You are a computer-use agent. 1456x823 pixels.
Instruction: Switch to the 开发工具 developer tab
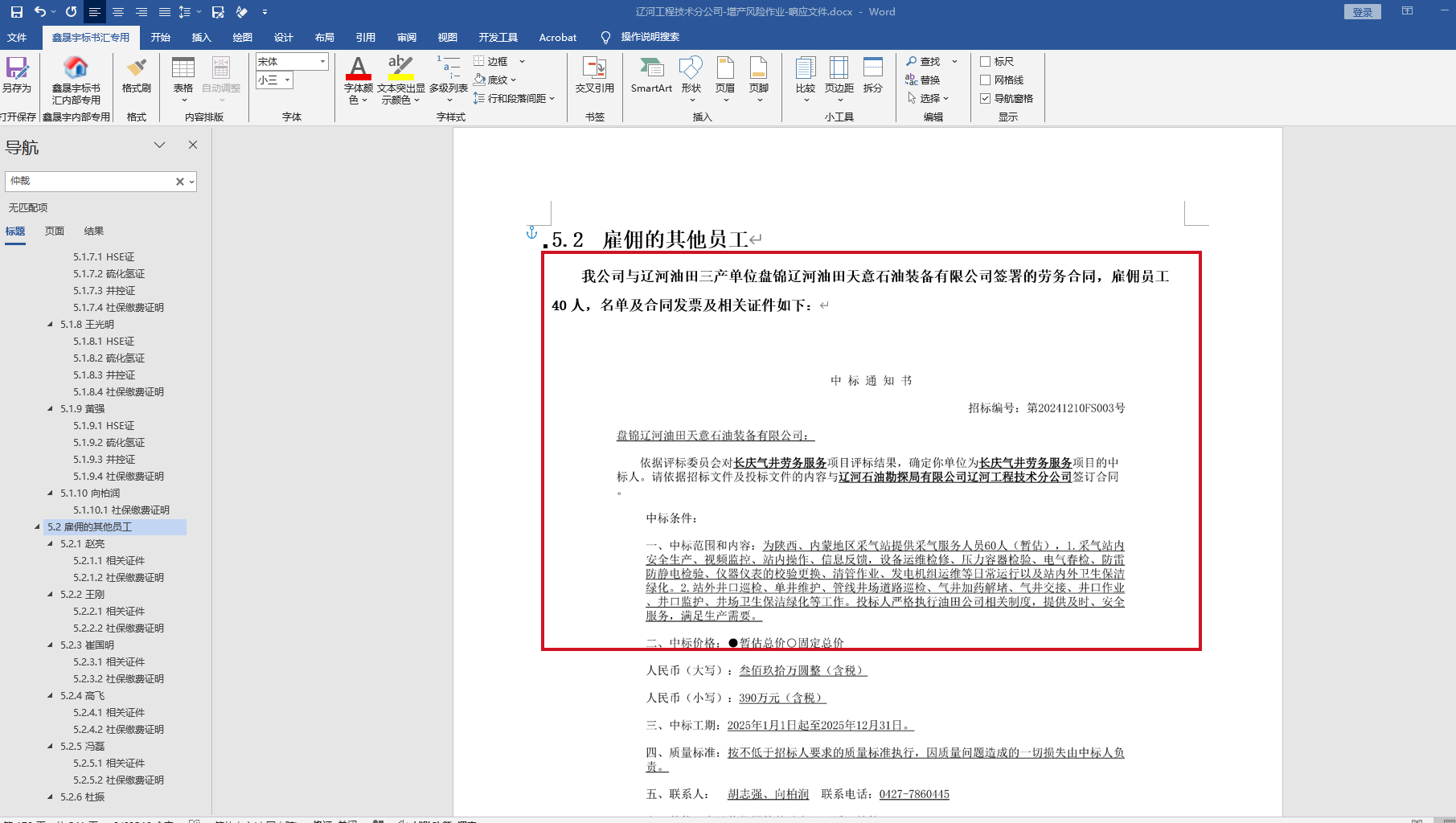coord(498,37)
